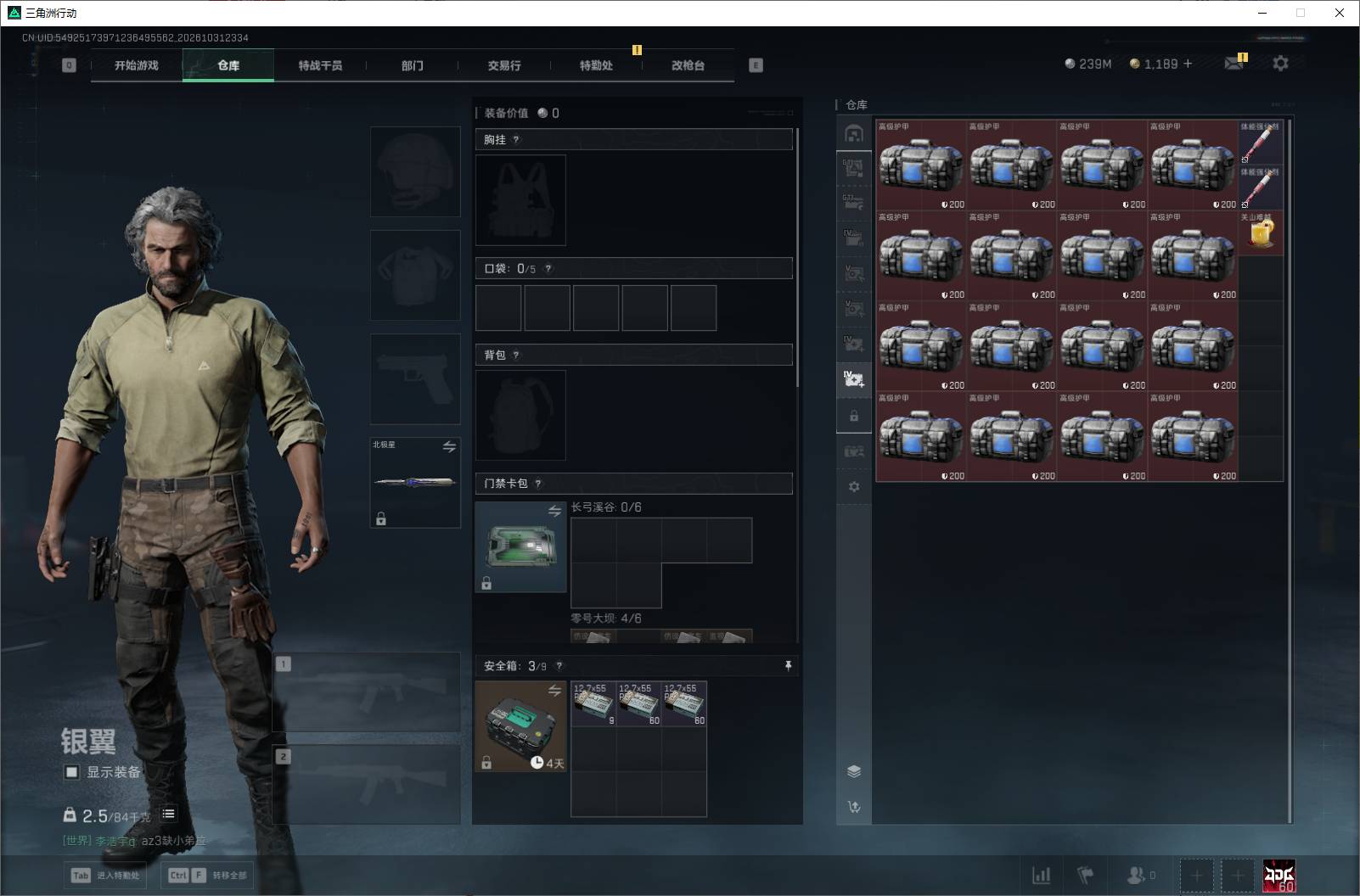Image resolution: width=1360 pixels, height=896 pixels.
Task: Swap the safe box container
Action: click(554, 691)
